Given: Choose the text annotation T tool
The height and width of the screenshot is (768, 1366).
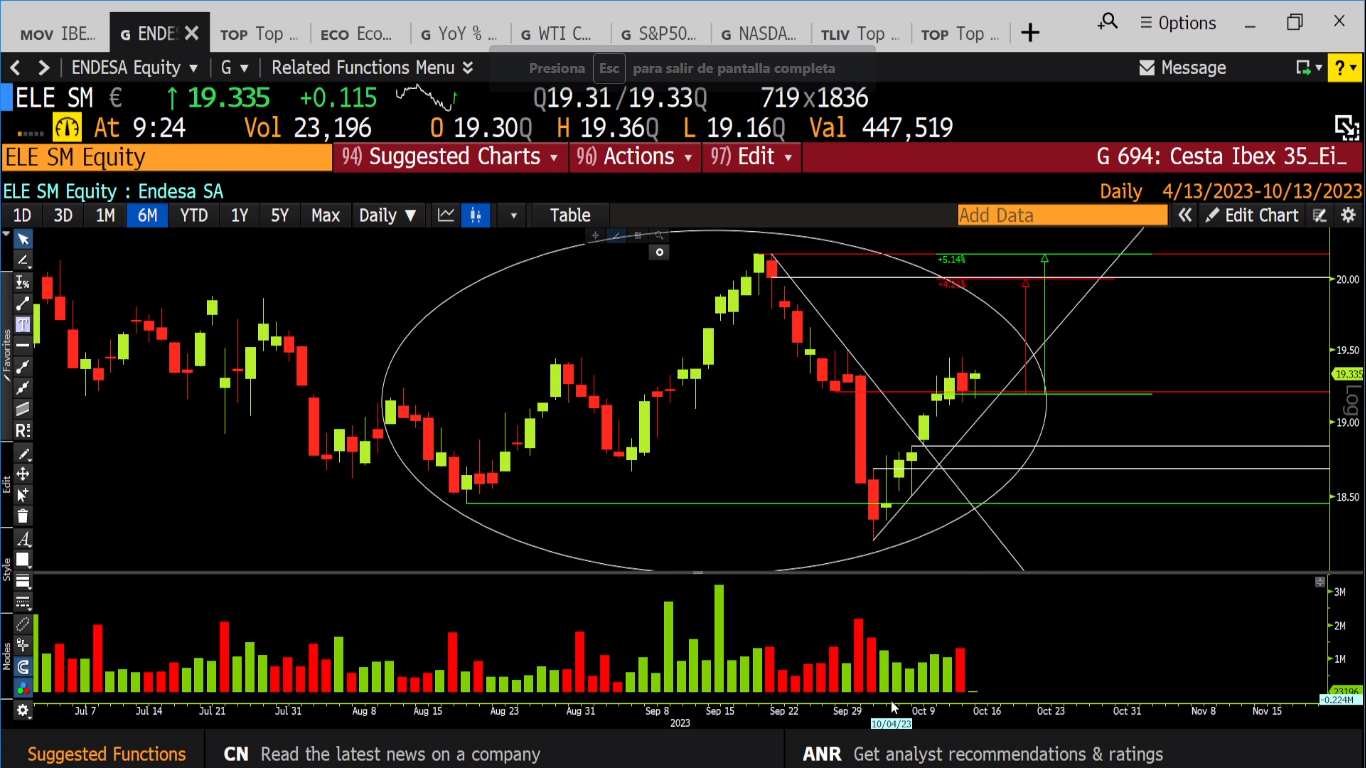Looking at the screenshot, I should 22,324.
